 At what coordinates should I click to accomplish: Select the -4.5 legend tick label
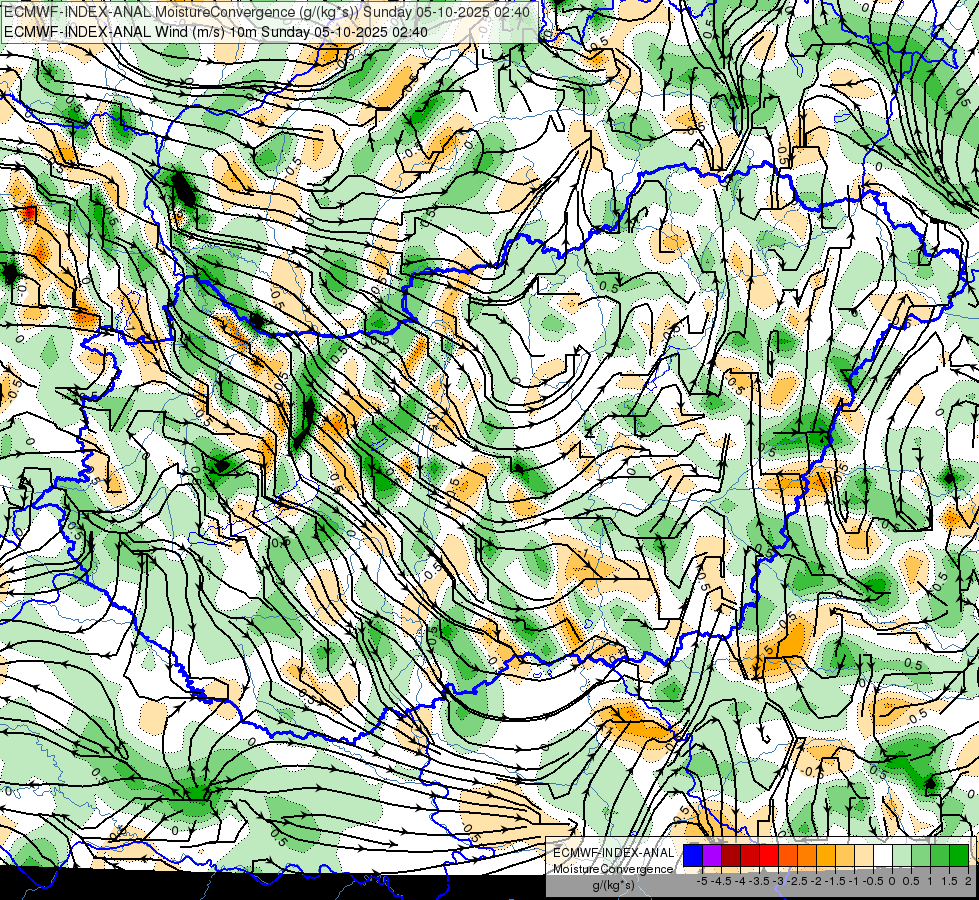pyautogui.click(x=721, y=881)
